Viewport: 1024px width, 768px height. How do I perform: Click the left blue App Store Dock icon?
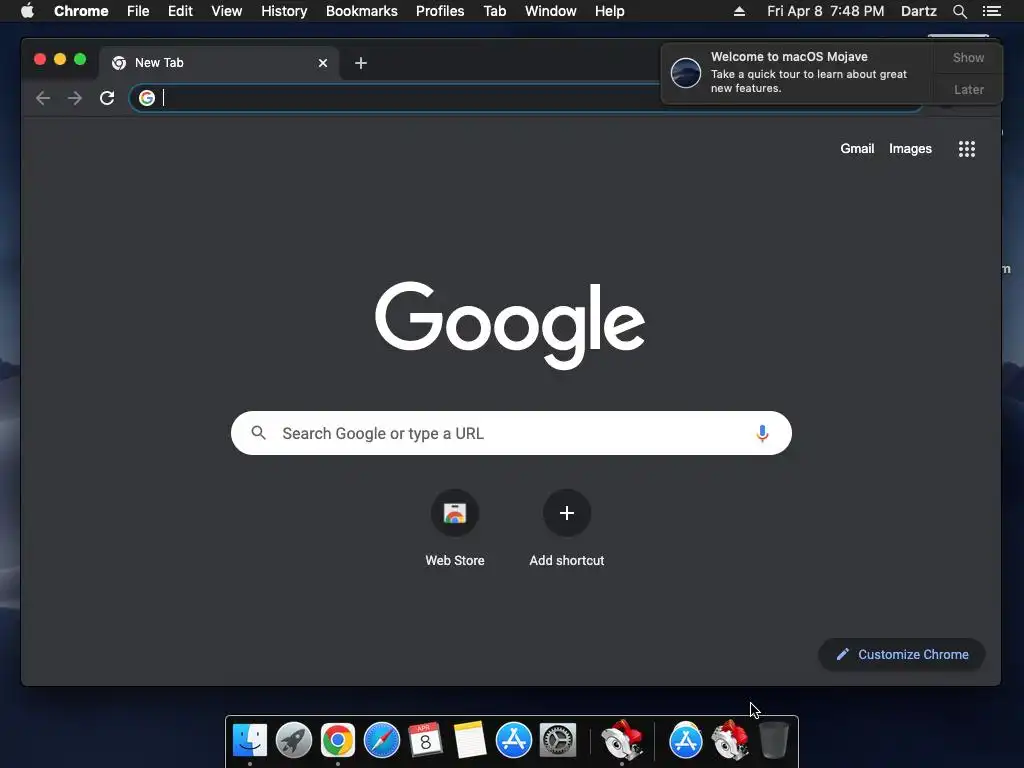coord(514,741)
